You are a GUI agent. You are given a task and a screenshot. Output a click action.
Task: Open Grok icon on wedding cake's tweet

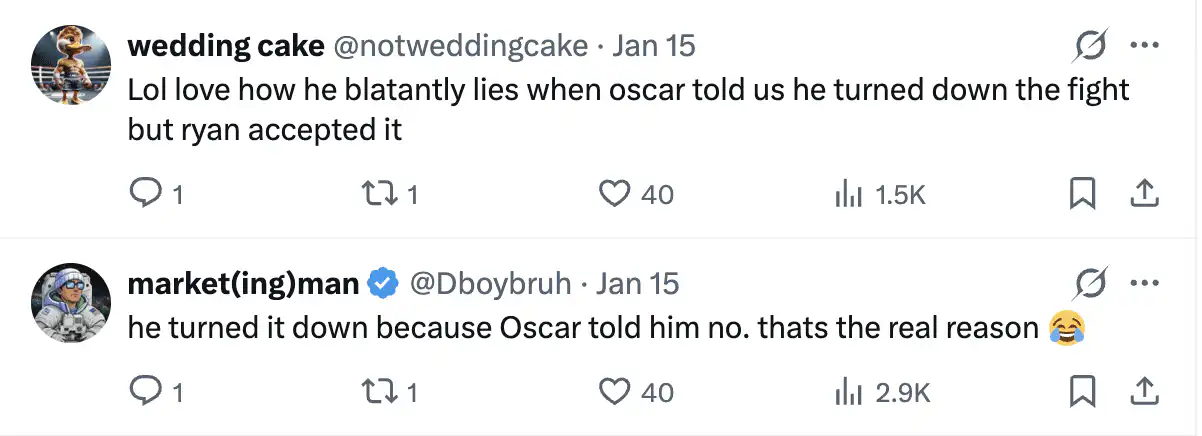pyautogui.click(x=1091, y=46)
